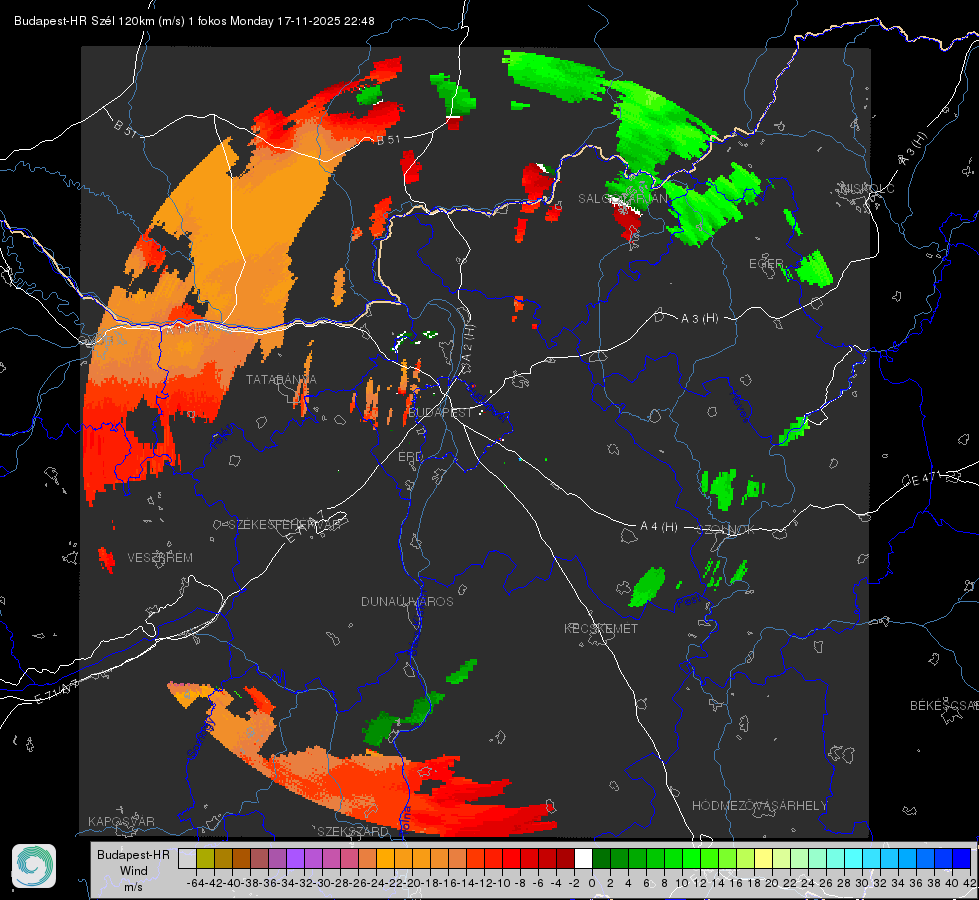Image resolution: width=979 pixels, height=900 pixels.
Task: Click the TATABANYA city label
Action: [281, 380]
